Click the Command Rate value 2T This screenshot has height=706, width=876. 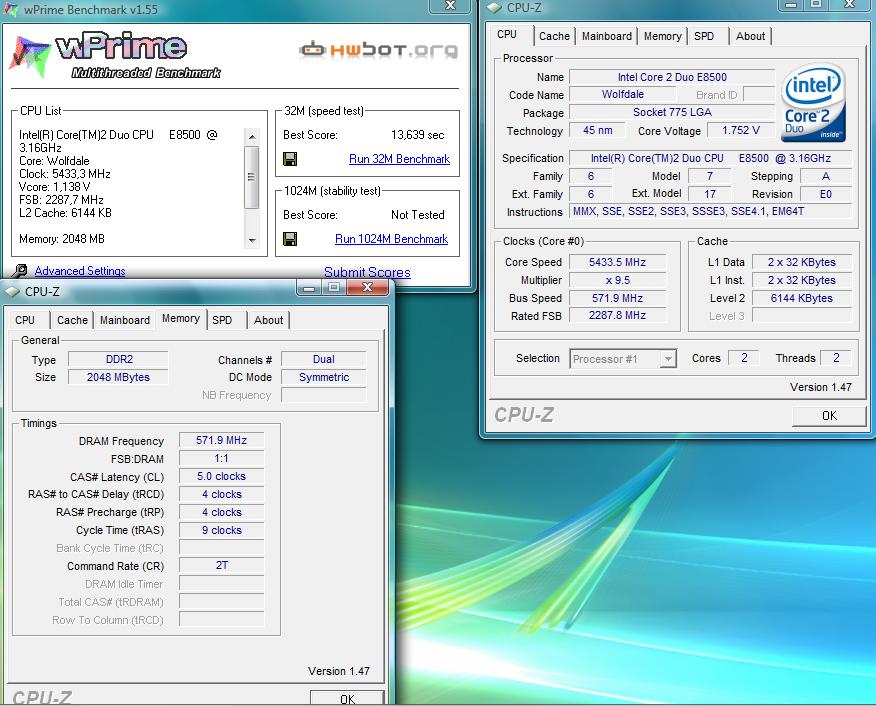pos(221,565)
